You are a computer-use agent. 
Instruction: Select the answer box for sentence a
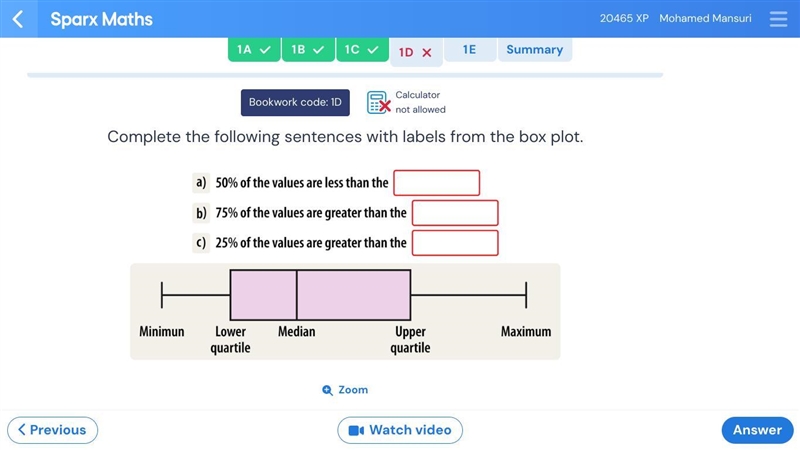(436, 183)
